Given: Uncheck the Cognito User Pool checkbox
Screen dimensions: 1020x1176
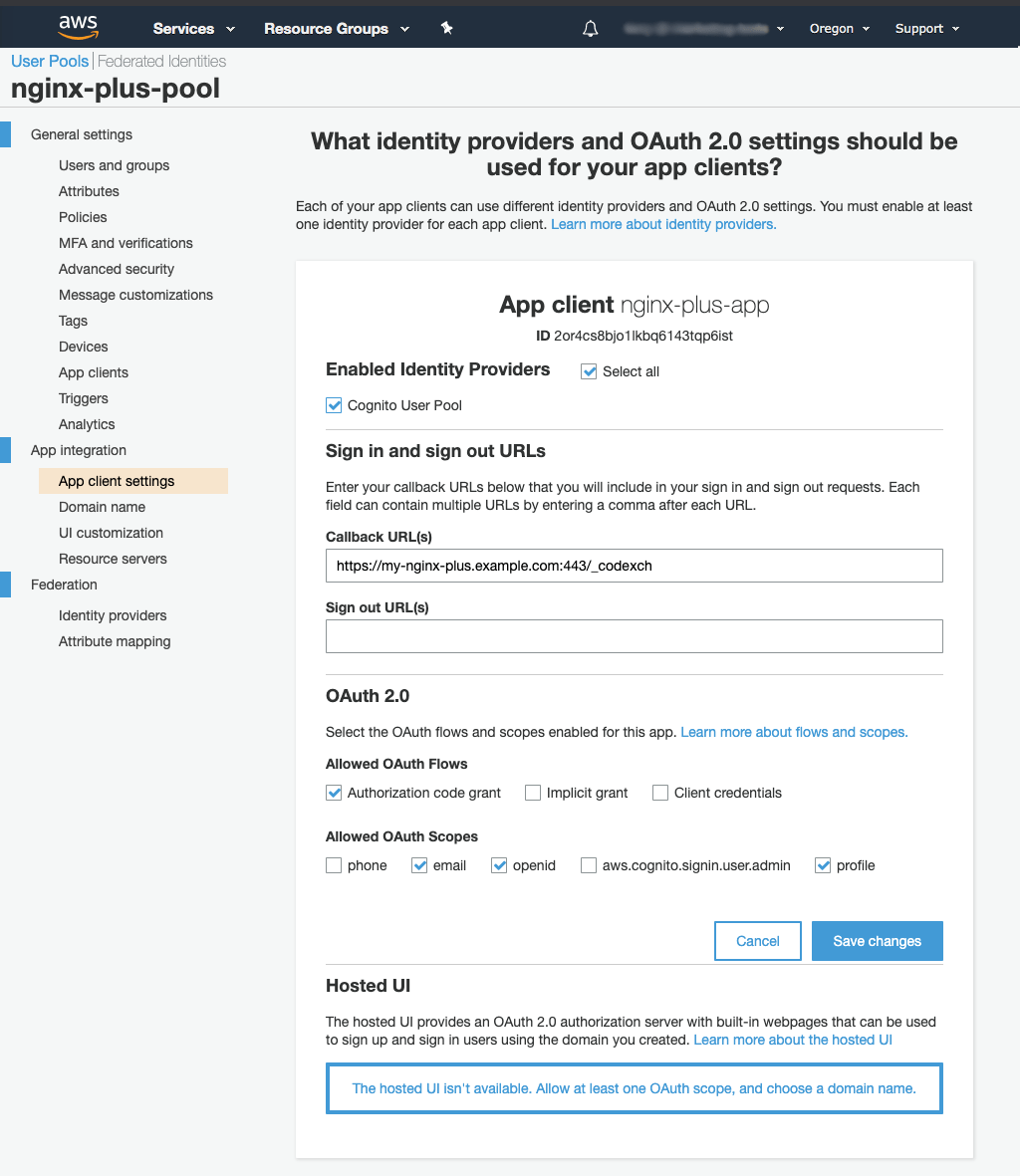Looking at the screenshot, I should (335, 405).
